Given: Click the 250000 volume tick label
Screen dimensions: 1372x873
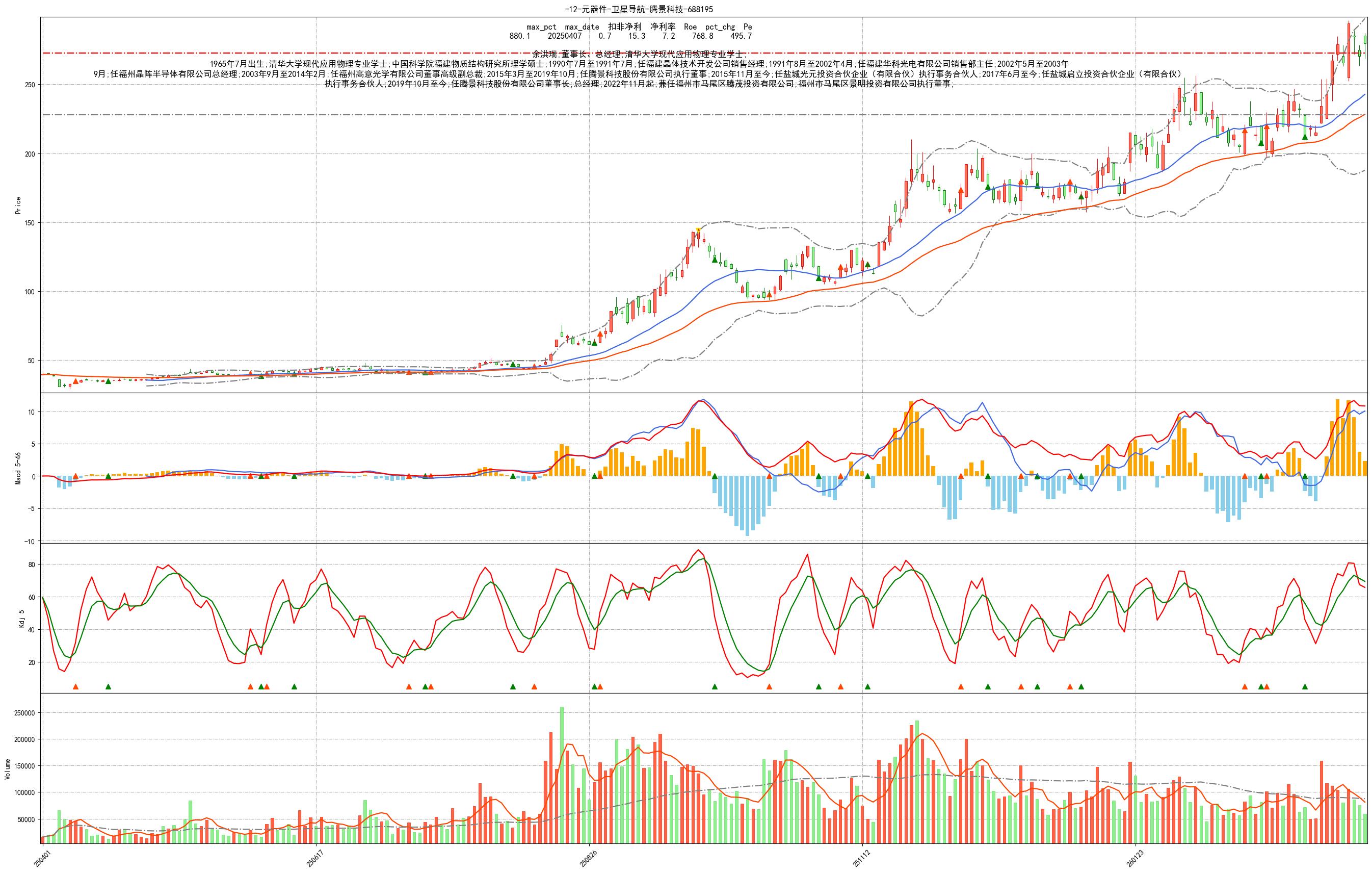Looking at the screenshot, I should [24, 713].
